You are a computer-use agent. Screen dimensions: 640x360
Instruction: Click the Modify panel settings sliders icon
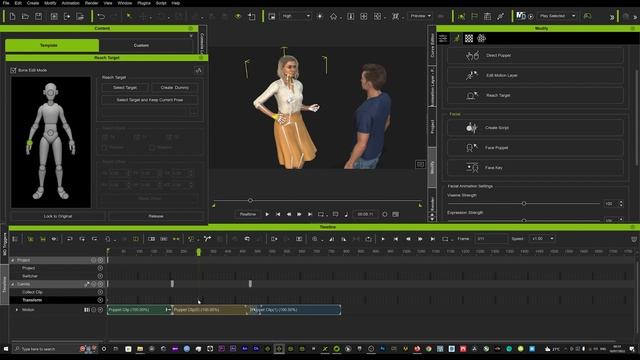(x=443, y=38)
